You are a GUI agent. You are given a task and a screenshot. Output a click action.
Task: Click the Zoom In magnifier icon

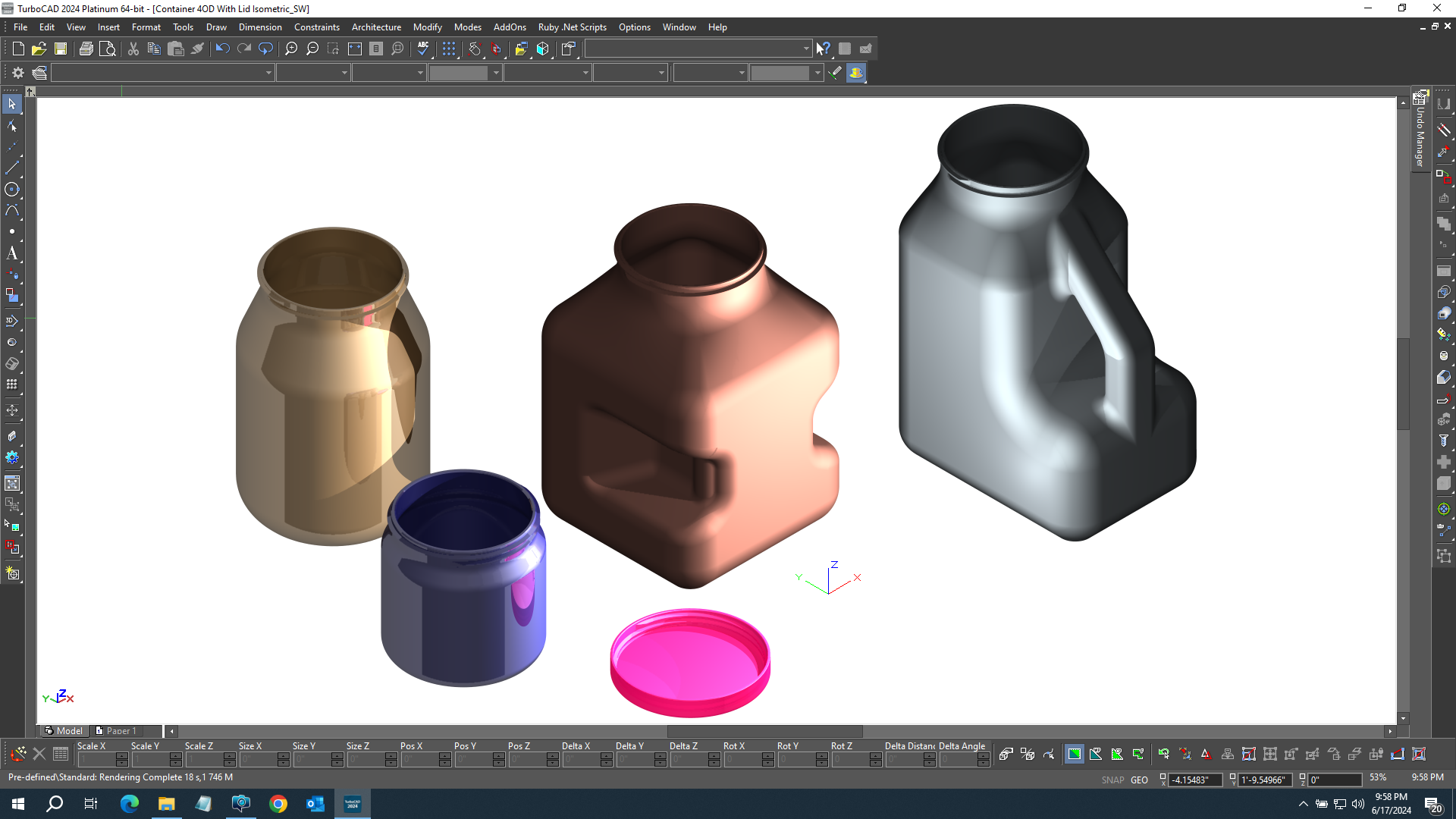point(290,48)
